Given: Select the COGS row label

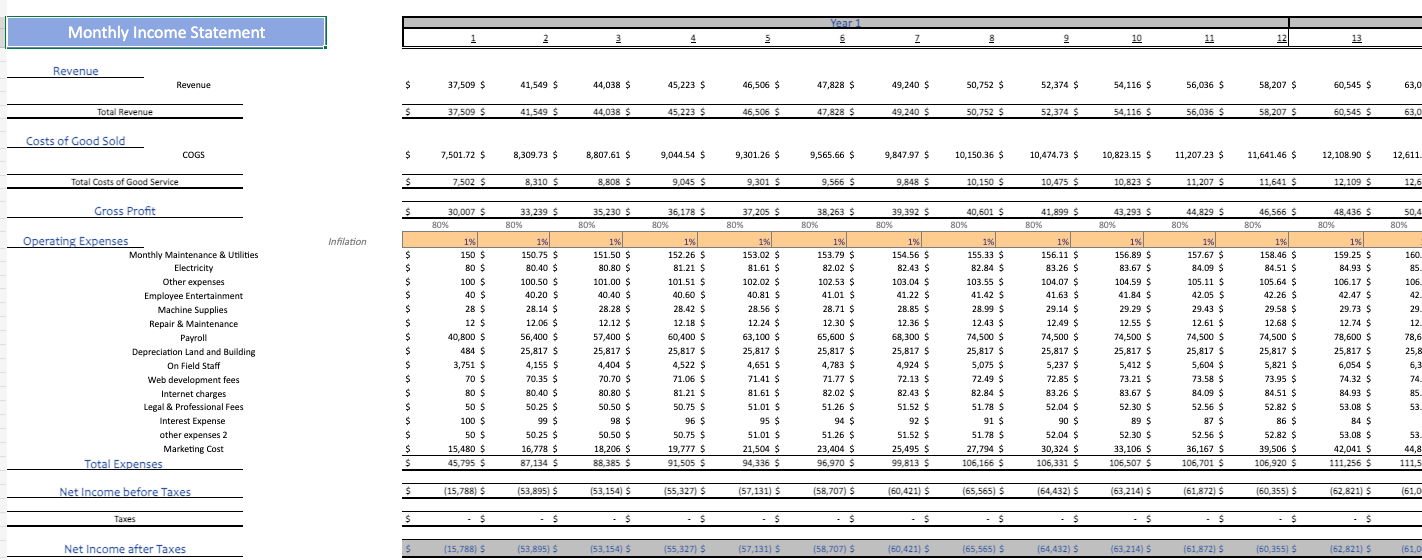Looking at the screenshot, I should [194, 155].
